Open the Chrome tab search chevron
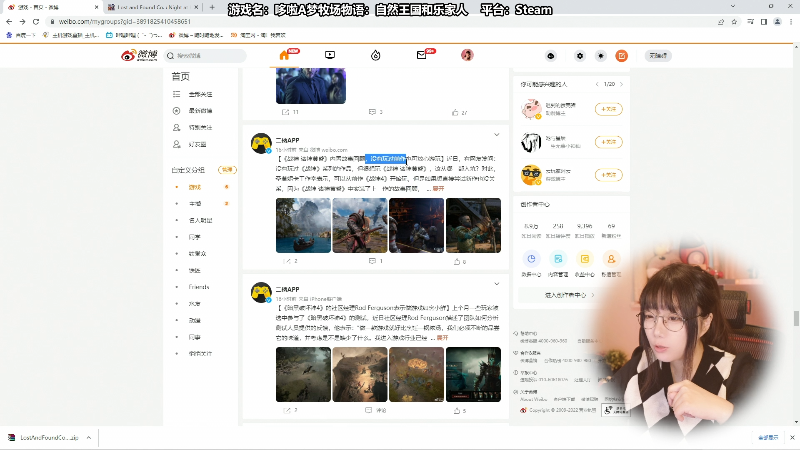 pos(733,7)
